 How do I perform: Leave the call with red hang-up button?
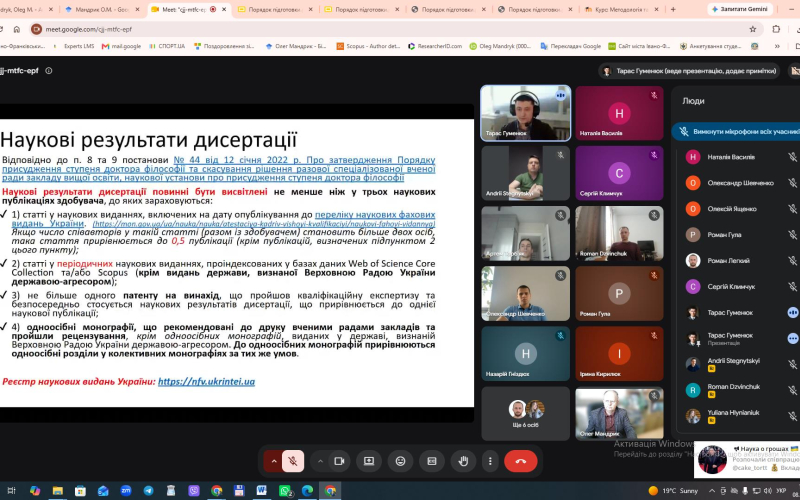click(520, 461)
